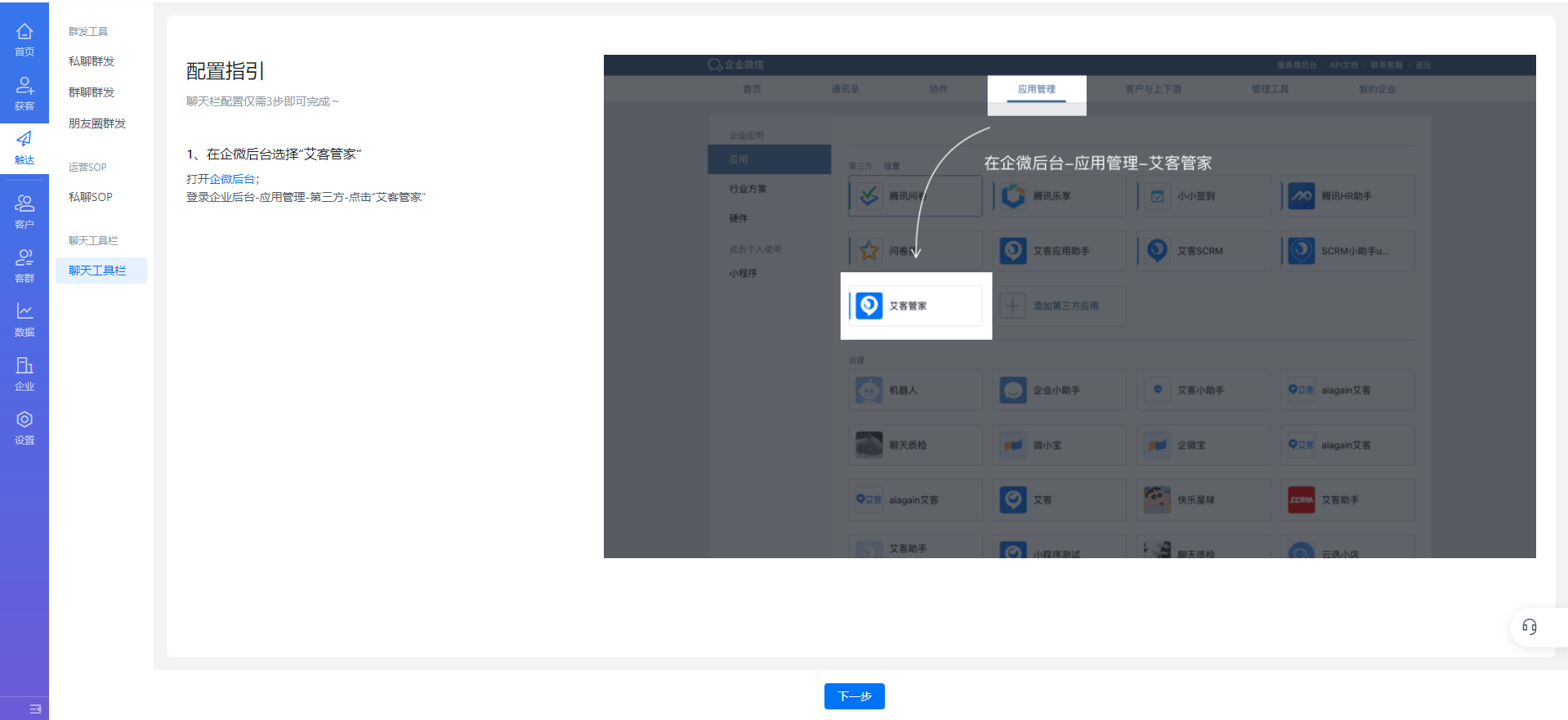This screenshot has width=1568, height=720.
Task: Select the 企业 building icon
Action: (x=25, y=366)
